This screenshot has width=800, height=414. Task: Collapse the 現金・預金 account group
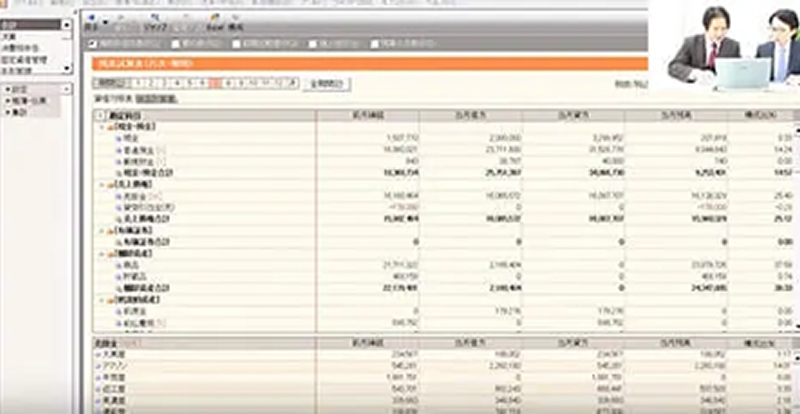(x=101, y=127)
